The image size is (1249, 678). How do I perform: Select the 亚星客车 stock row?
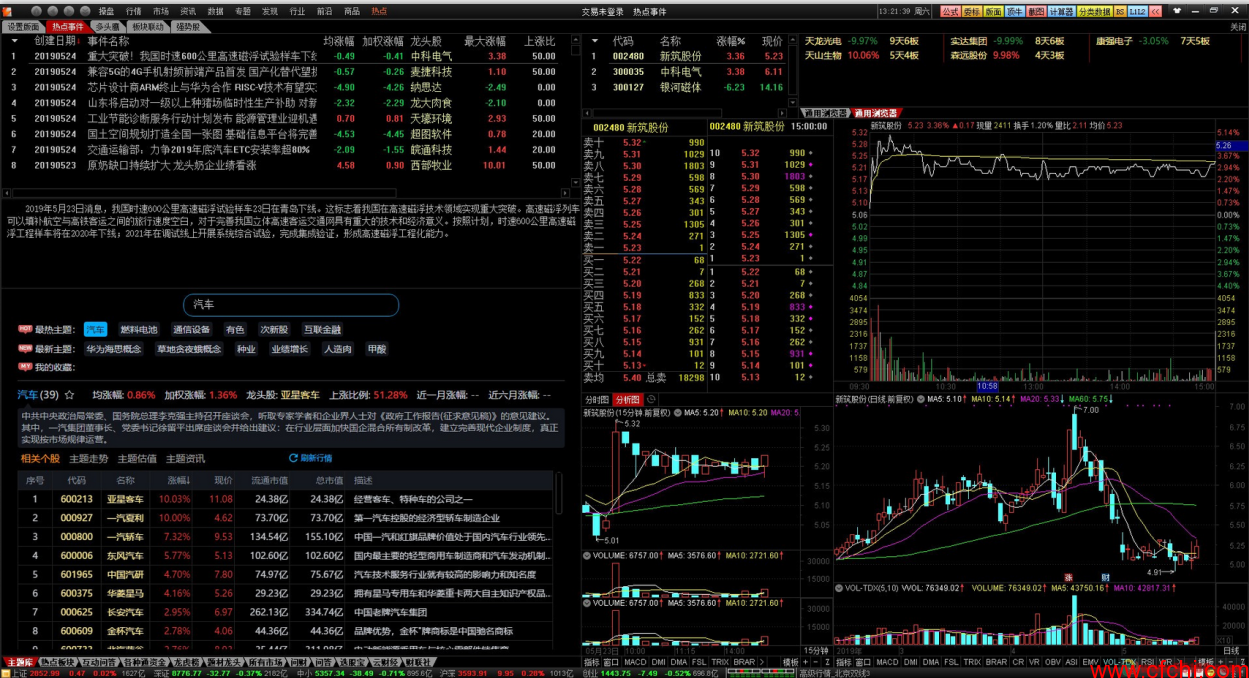(285, 498)
